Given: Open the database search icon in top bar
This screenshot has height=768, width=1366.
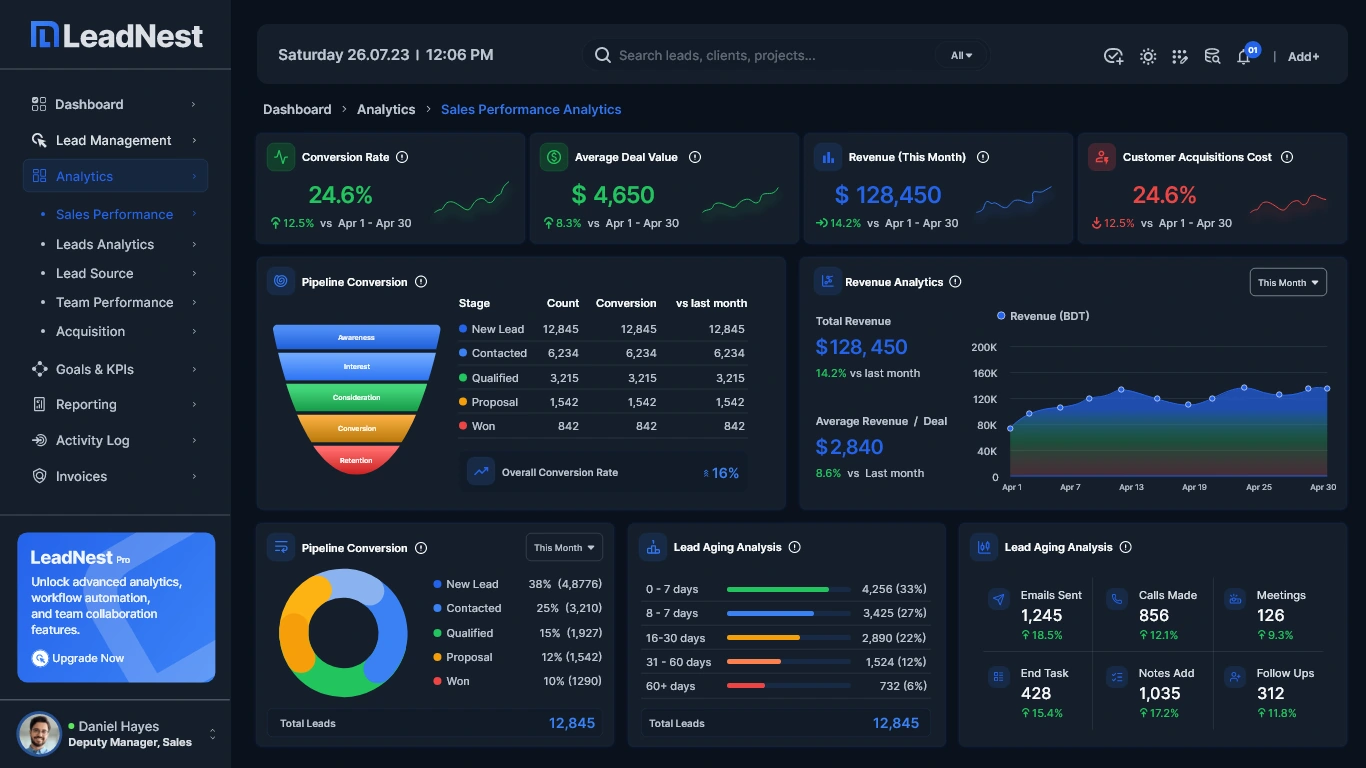Looking at the screenshot, I should click(1212, 56).
